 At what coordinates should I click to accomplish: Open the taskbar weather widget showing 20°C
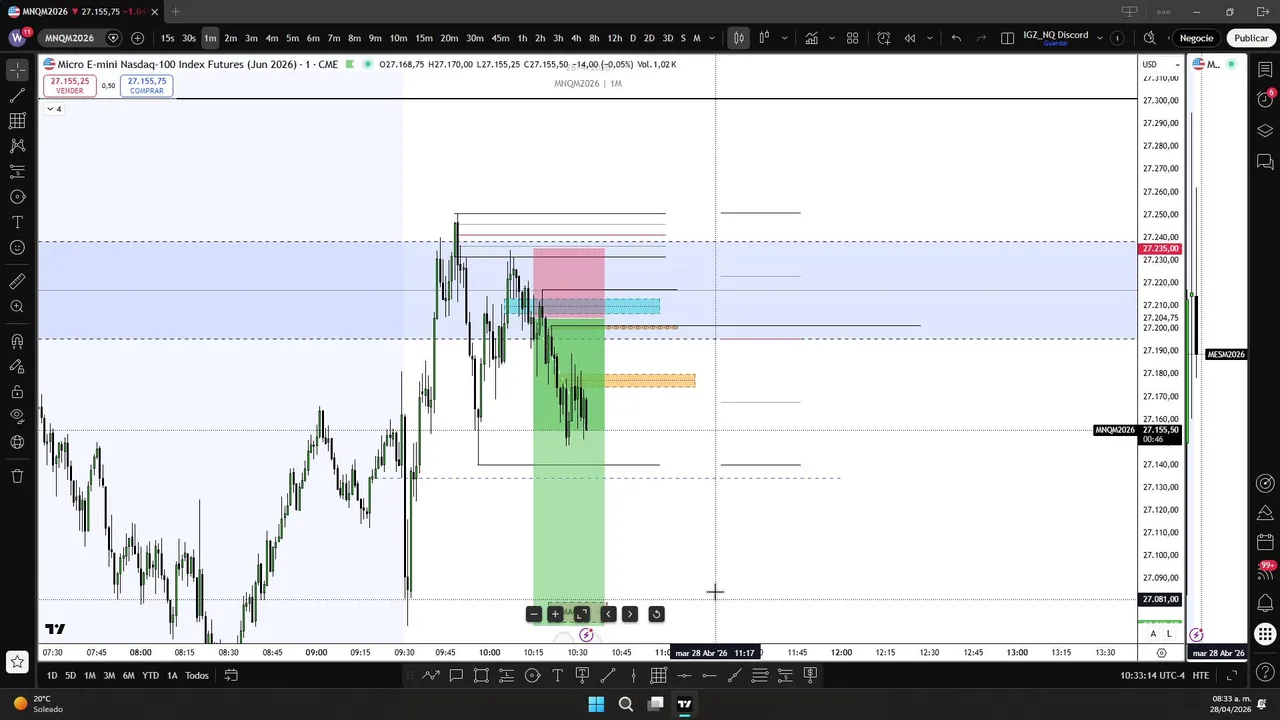(35, 704)
